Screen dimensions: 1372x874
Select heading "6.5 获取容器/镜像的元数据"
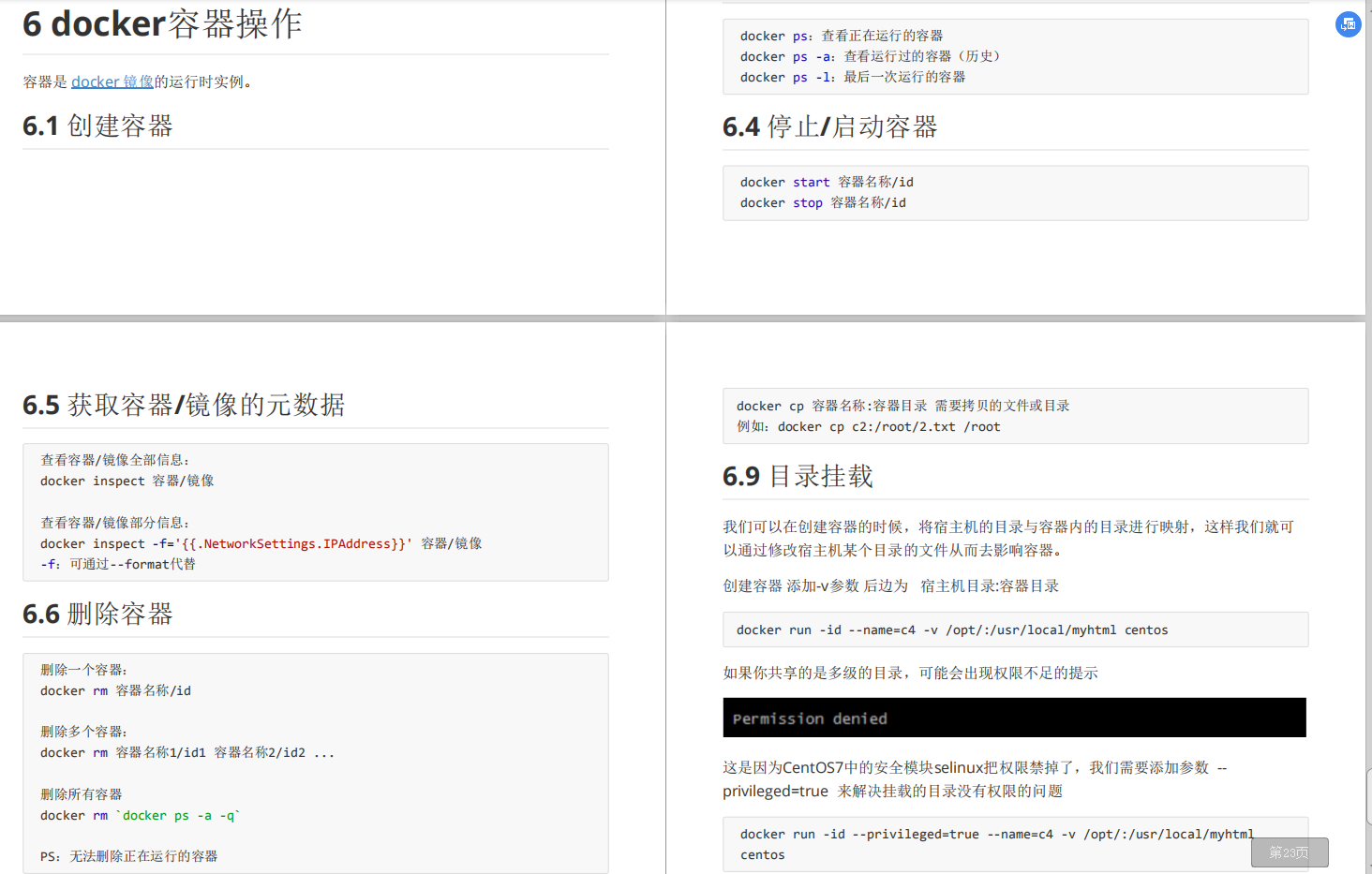[x=184, y=404]
